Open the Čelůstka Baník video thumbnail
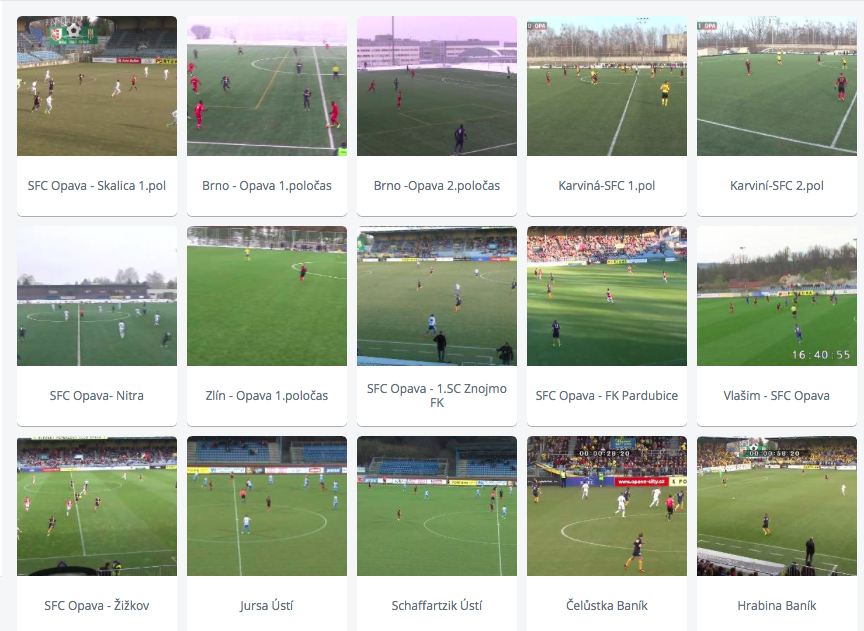The height and width of the screenshot is (631, 864). tap(607, 506)
